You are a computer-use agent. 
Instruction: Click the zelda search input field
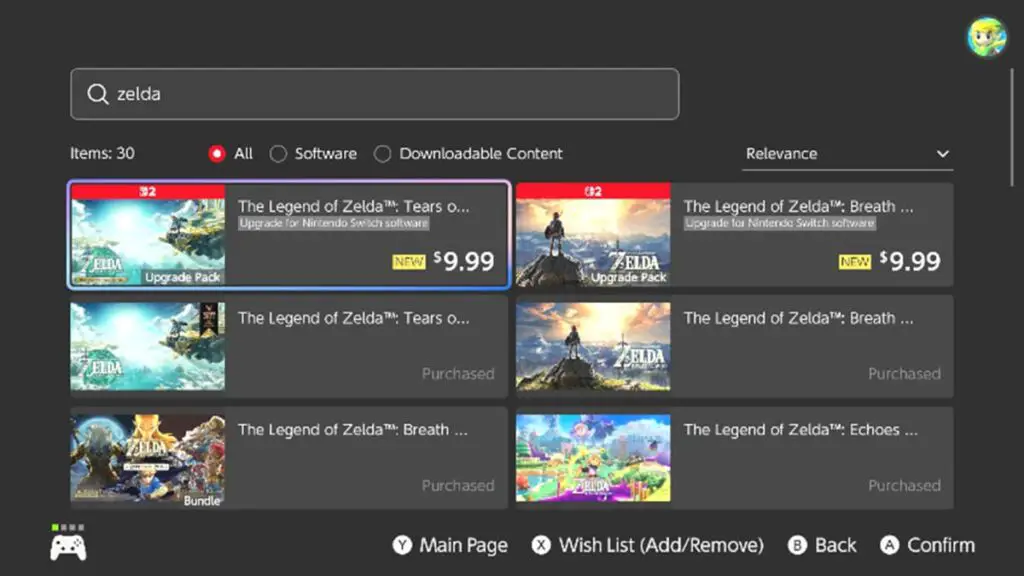point(375,94)
